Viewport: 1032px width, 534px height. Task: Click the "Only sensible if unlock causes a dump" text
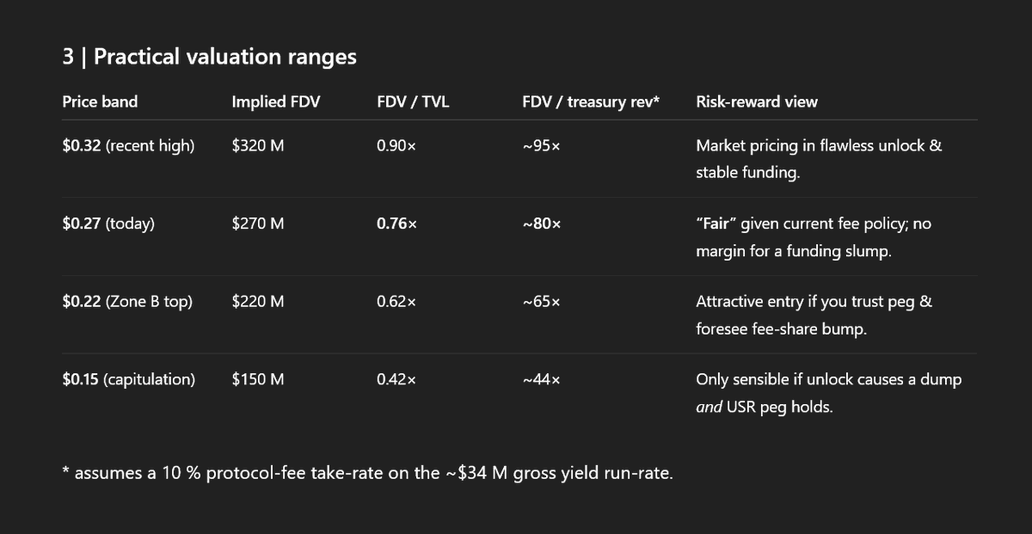tap(828, 379)
